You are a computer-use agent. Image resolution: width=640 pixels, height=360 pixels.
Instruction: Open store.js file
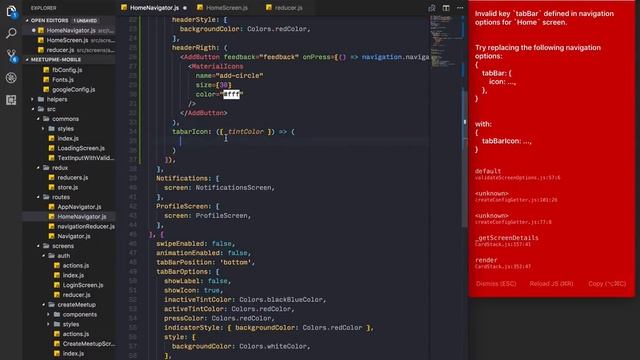tap(69, 187)
